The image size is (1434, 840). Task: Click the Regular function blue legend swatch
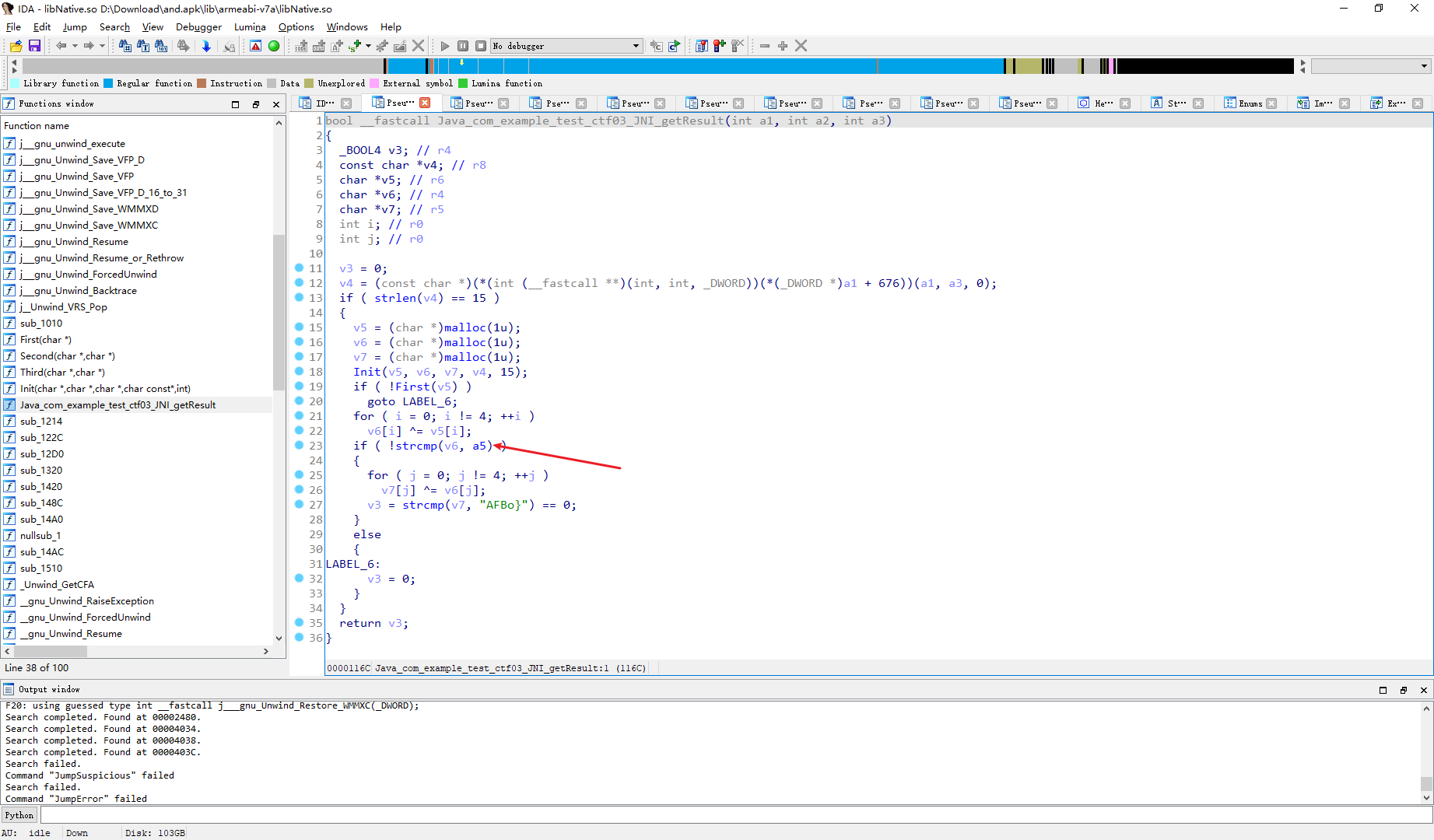pyautogui.click(x=108, y=83)
